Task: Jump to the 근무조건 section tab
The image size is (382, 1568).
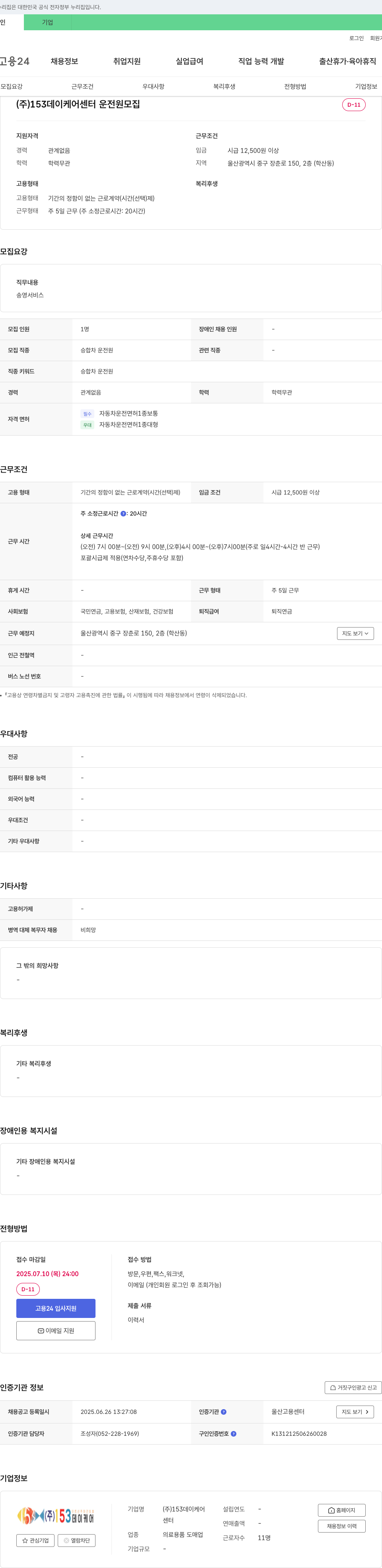Action: pyautogui.click(x=82, y=86)
